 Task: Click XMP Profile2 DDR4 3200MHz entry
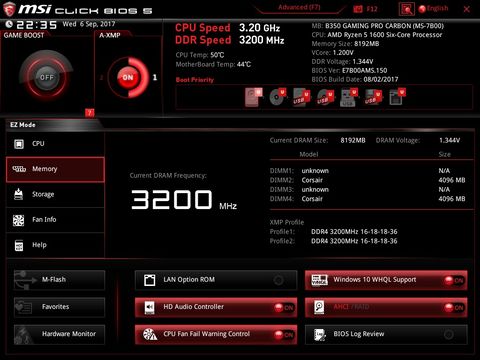tap(333, 241)
